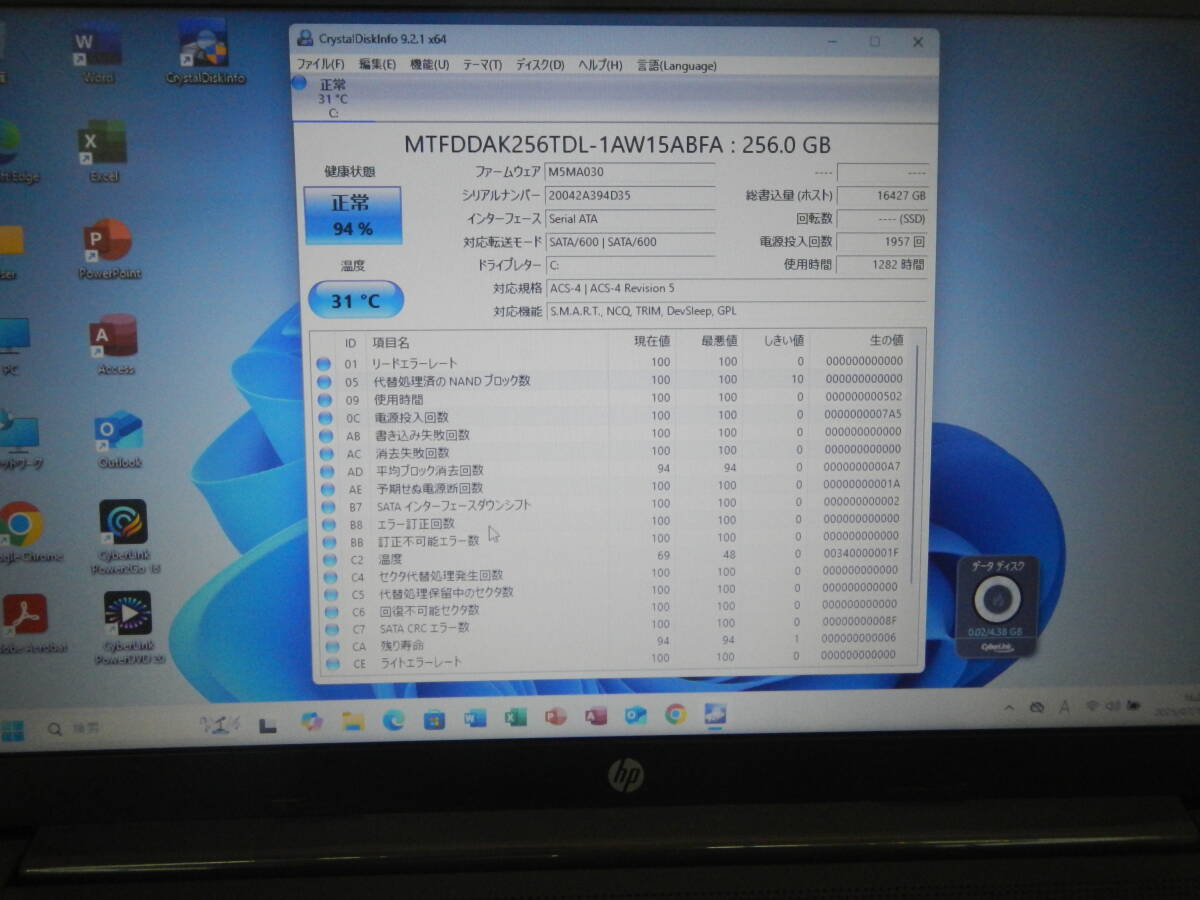Open the テーマ(T) menu
Image resolution: width=1200 pixels, height=900 pixels.
click(482, 65)
